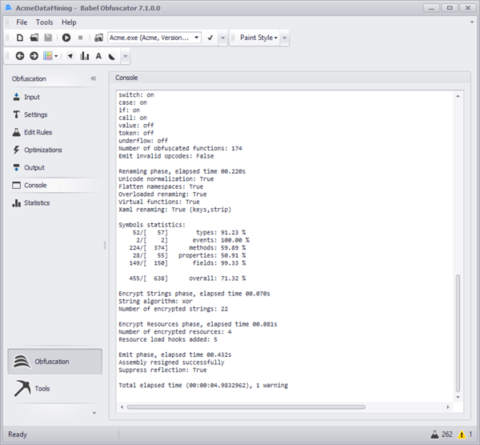Stop obfuscation with stop icon
Viewport: 480px width, 445px height.
point(80,38)
